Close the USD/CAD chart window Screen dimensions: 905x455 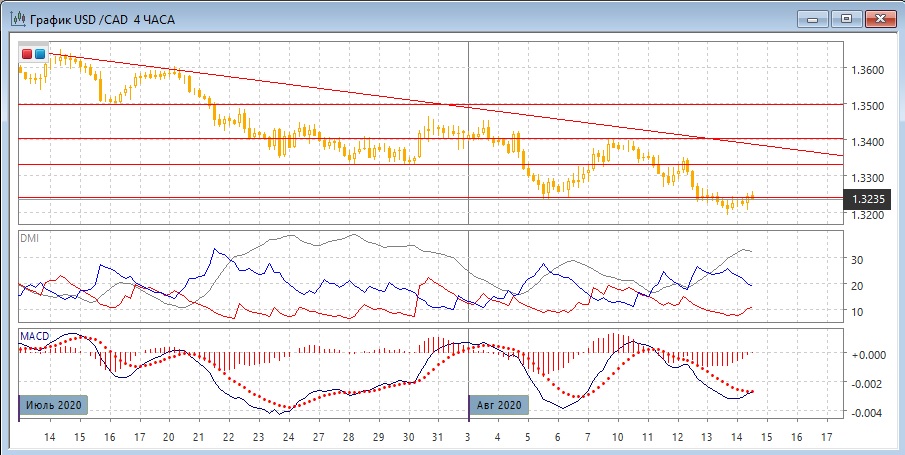(881, 18)
